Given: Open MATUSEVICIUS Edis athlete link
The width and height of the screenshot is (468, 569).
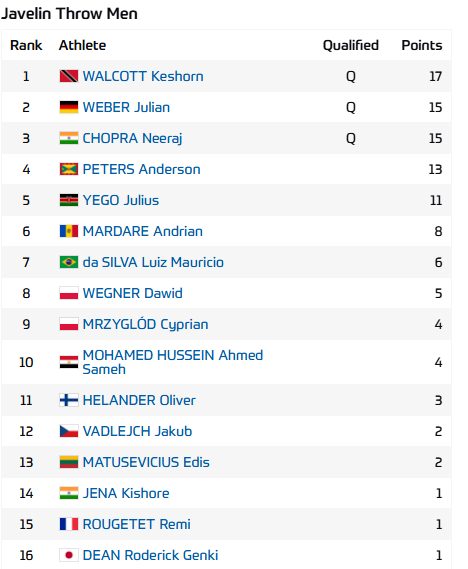Looking at the screenshot, I should (x=146, y=462).
